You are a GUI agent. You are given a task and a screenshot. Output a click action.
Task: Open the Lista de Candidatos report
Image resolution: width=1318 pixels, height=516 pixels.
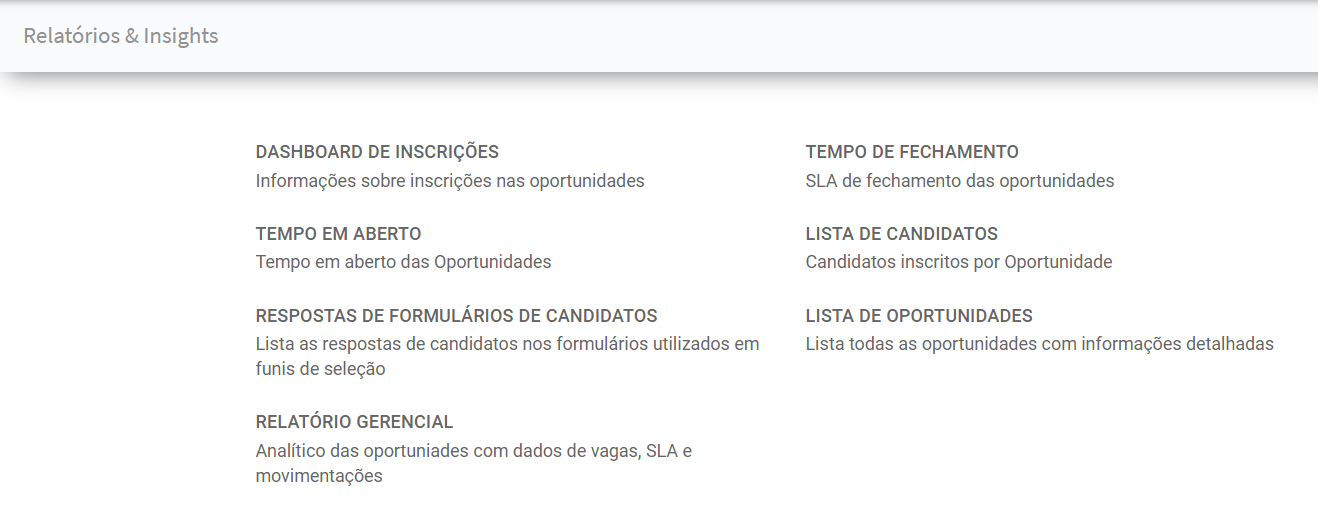pyautogui.click(x=902, y=234)
